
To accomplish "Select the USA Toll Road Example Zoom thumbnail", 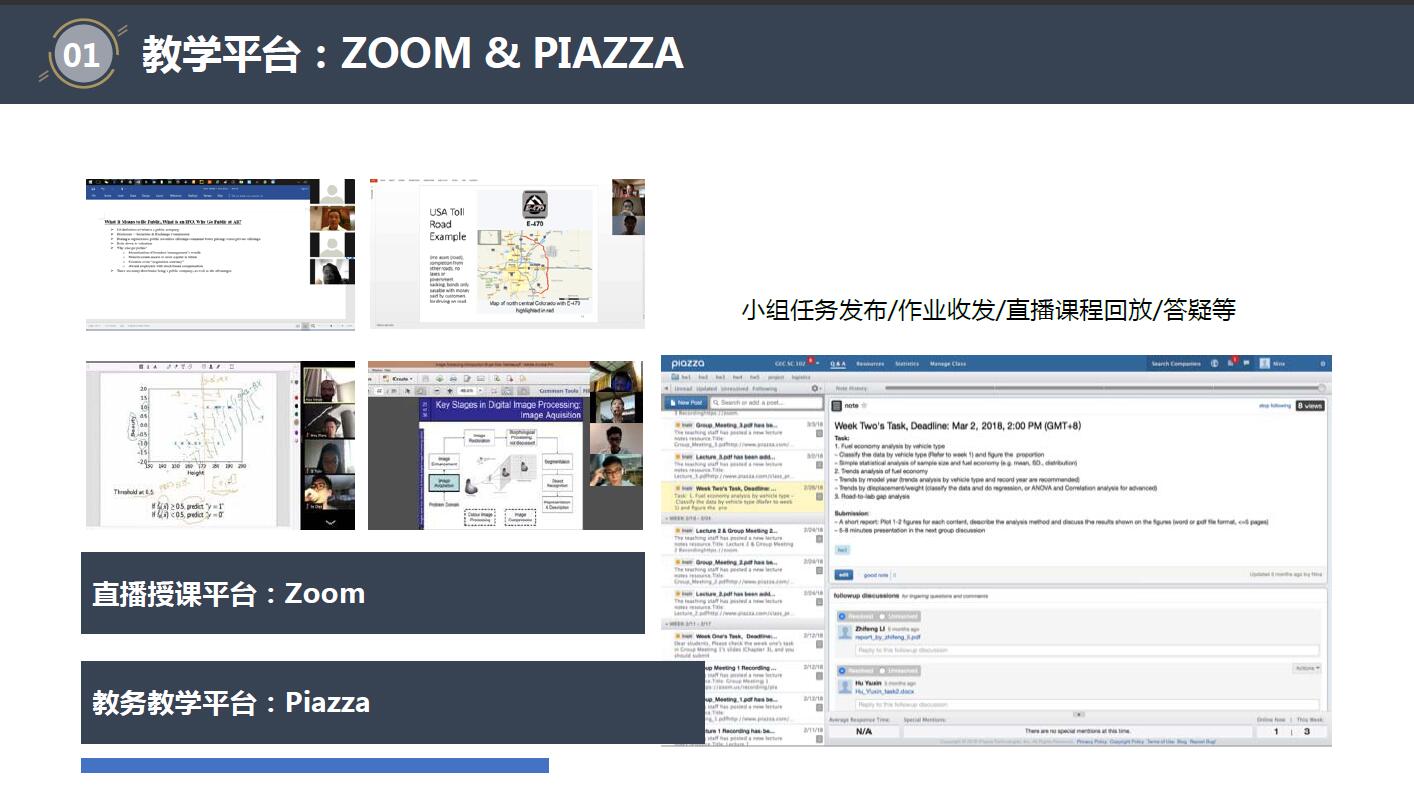I will point(507,254).
